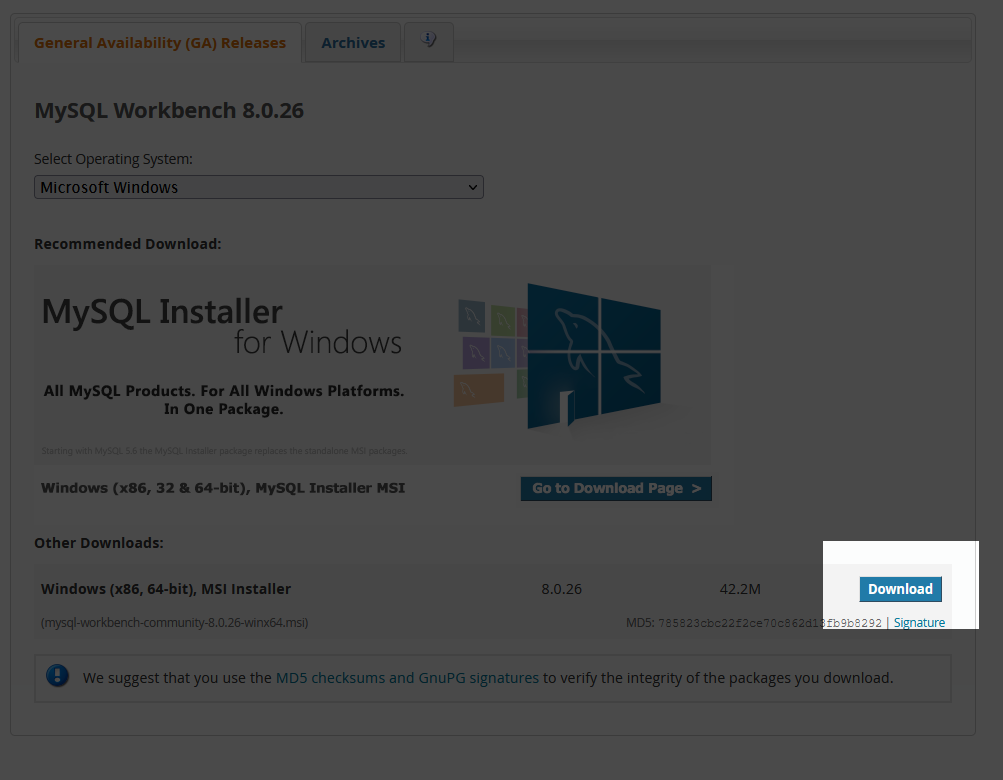Screen dimensions: 1003x780
Task: Click the MySQL Workbench 8.0.26 heading
Action: click(168, 110)
